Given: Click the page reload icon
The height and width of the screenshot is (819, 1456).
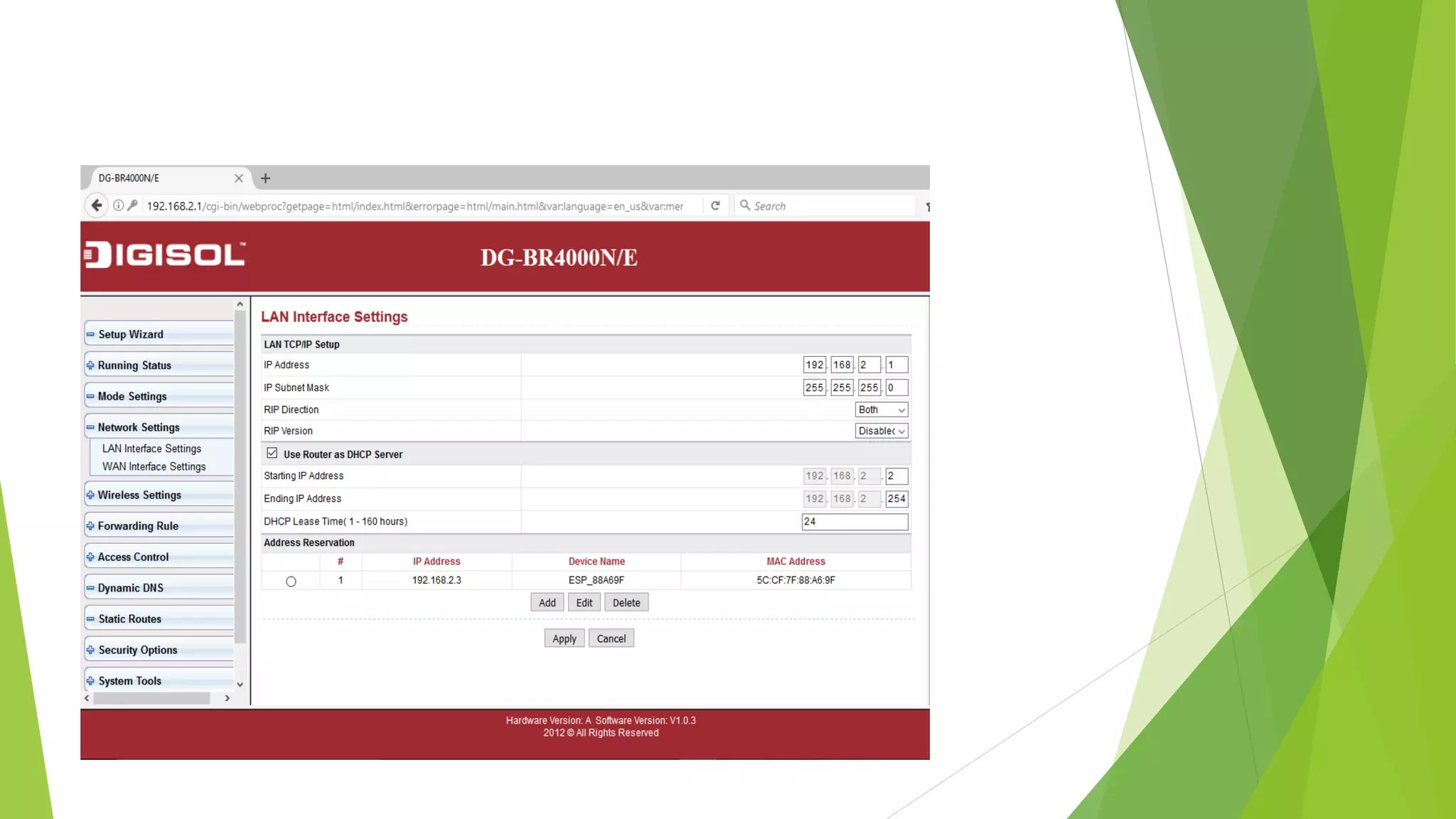Looking at the screenshot, I should pyautogui.click(x=715, y=205).
